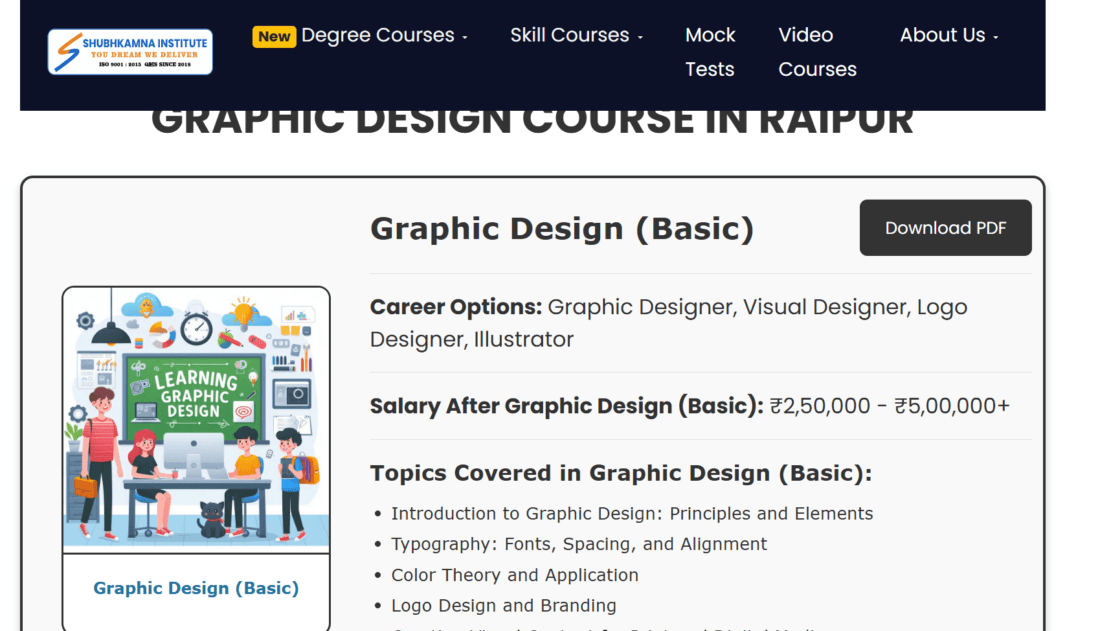This screenshot has width=1100, height=631.
Task: Expand the Skill Courses menu
Action: coord(576,36)
